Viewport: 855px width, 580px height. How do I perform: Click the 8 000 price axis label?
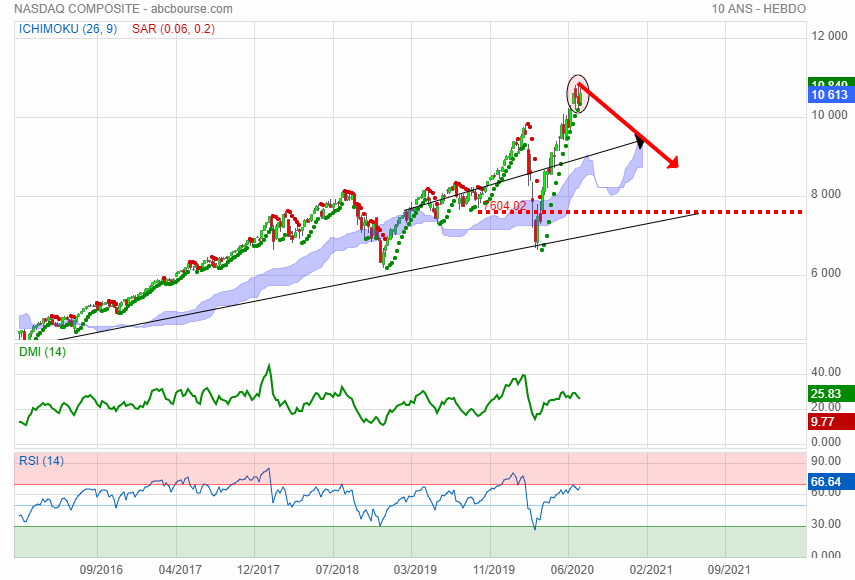pyautogui.click(x=826, y=194)
